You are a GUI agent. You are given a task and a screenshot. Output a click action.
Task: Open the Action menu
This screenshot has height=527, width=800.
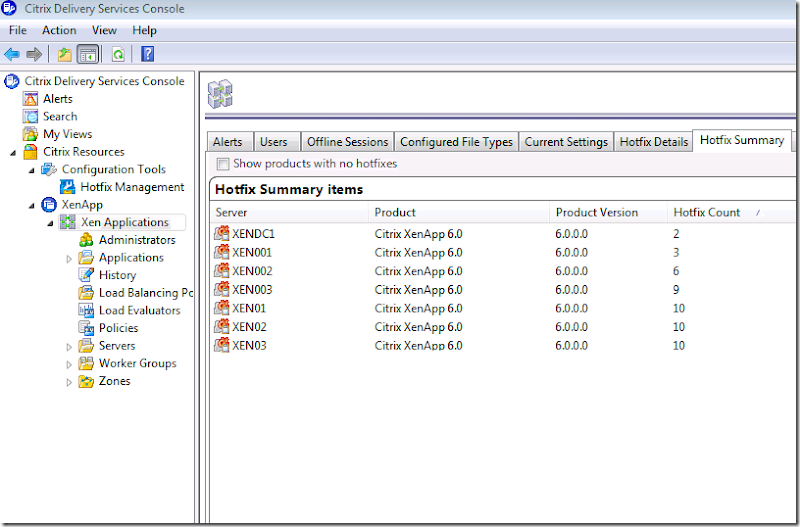point(59,30)
